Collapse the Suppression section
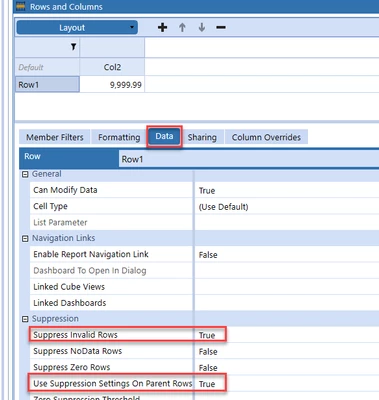379x400 pixels. 25,319
